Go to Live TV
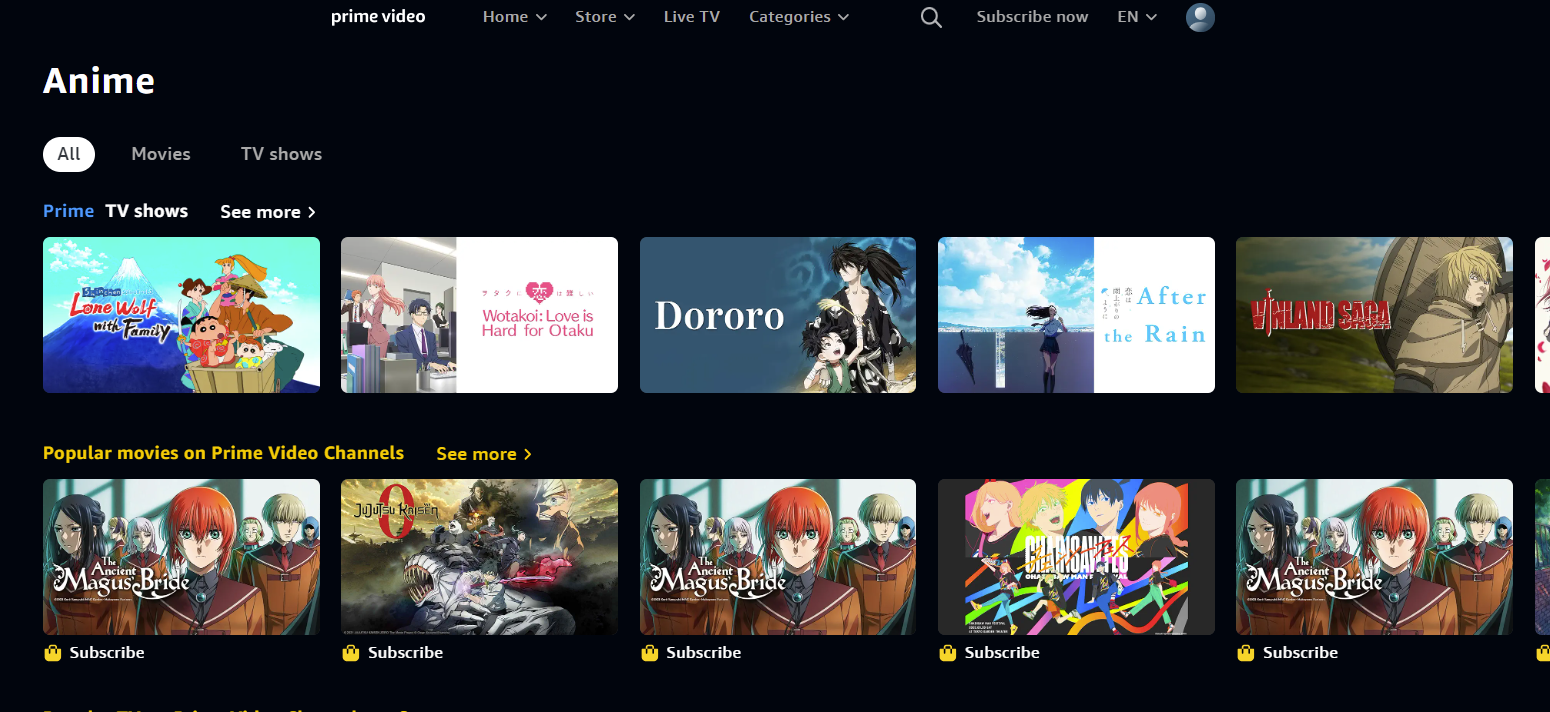Viewport: 1550px width, 712px height. click(692, 17)
